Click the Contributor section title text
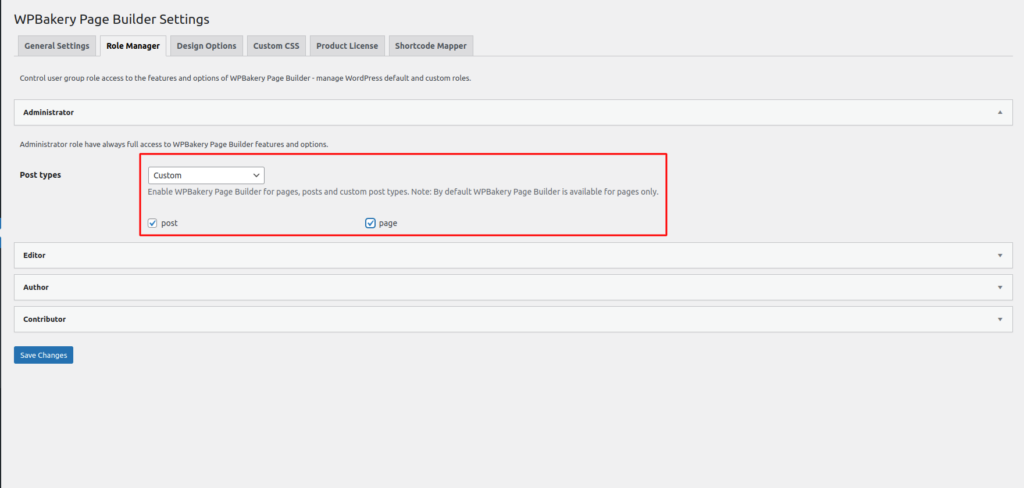 coord(44,319)
